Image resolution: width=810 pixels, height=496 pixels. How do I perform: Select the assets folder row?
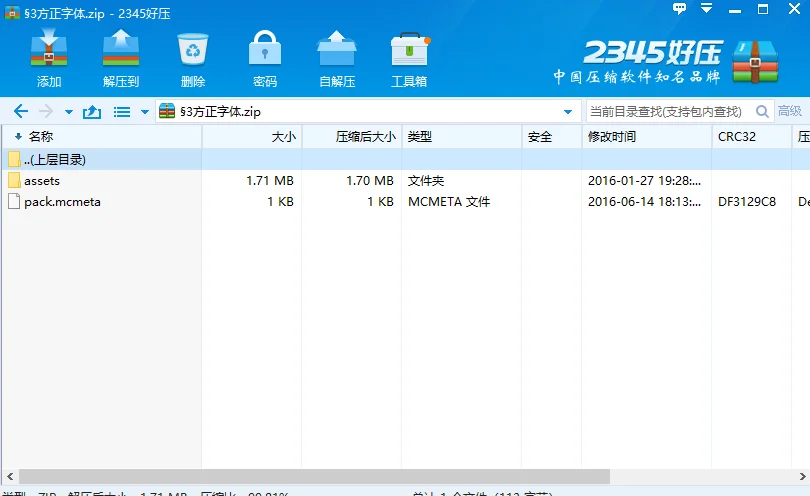[x=405, y=181]
